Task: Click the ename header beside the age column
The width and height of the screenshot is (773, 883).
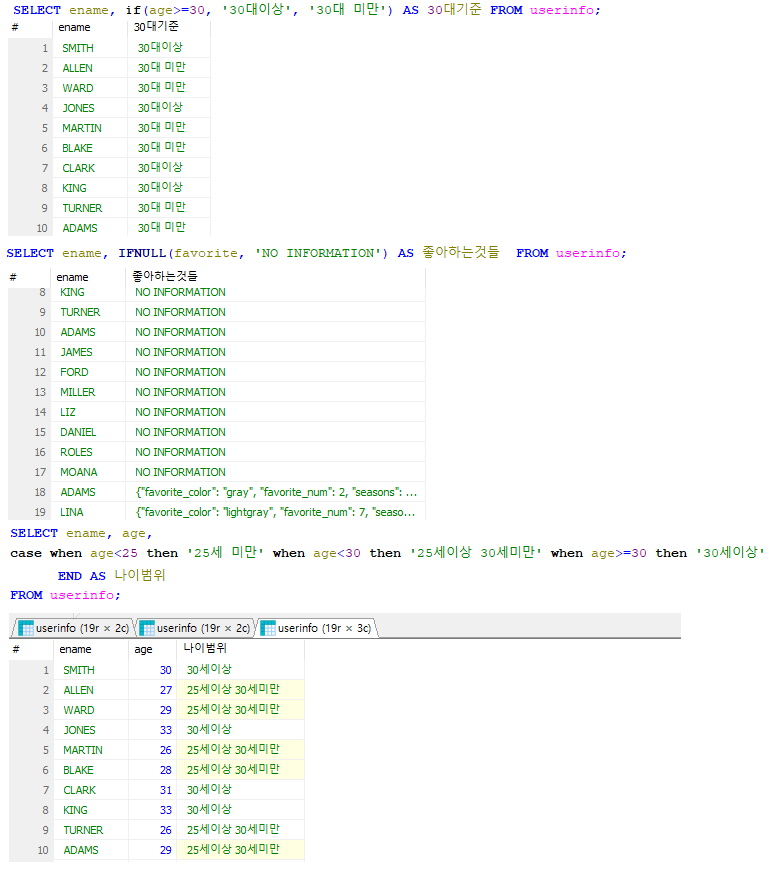Action: [x=91, y=649]
